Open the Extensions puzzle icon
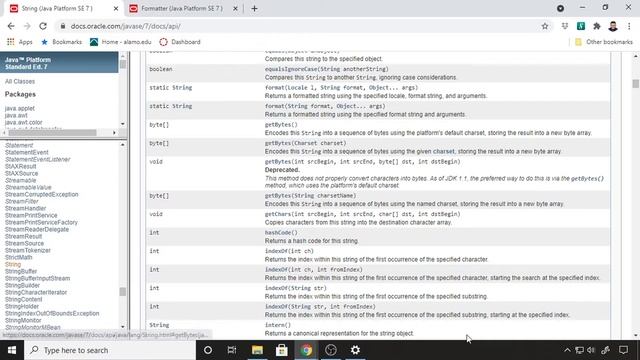Image resolution: width=640 pixels, height=360 pixels. pos(597,26)
